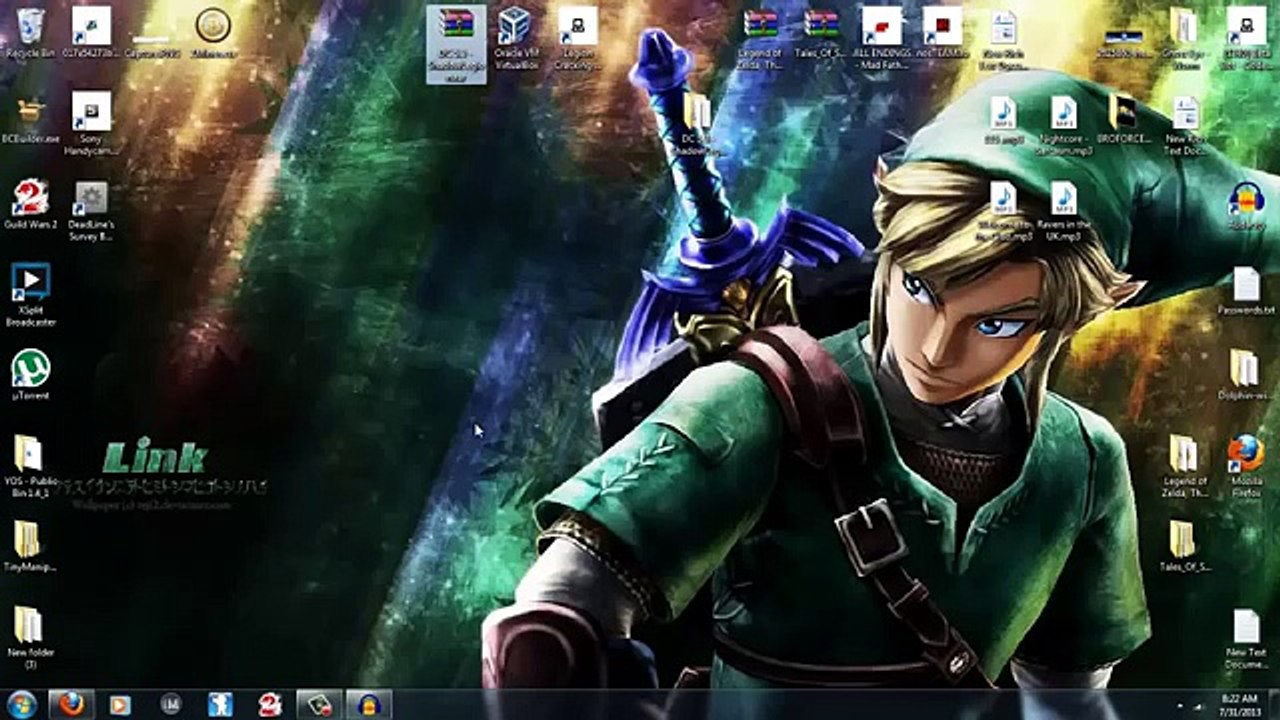This screenshot has width=1280, height=720.
Task: Open the Legion Cracking shortcut
Action: (x=577, y=38)
